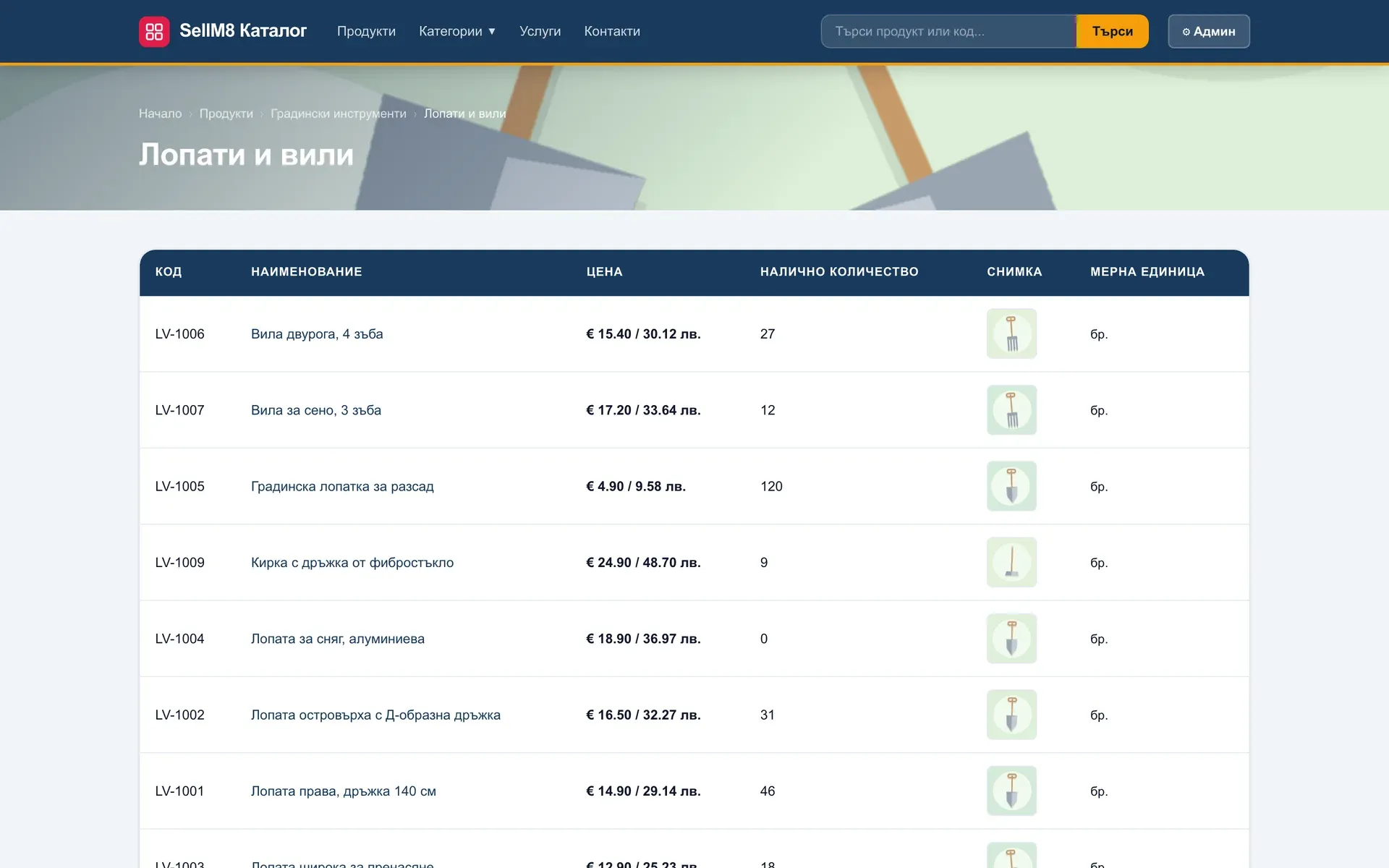The height and width of the screenshot is (868, 1389).
Task: Click the СНИМКА column header
Action: 1014,272
